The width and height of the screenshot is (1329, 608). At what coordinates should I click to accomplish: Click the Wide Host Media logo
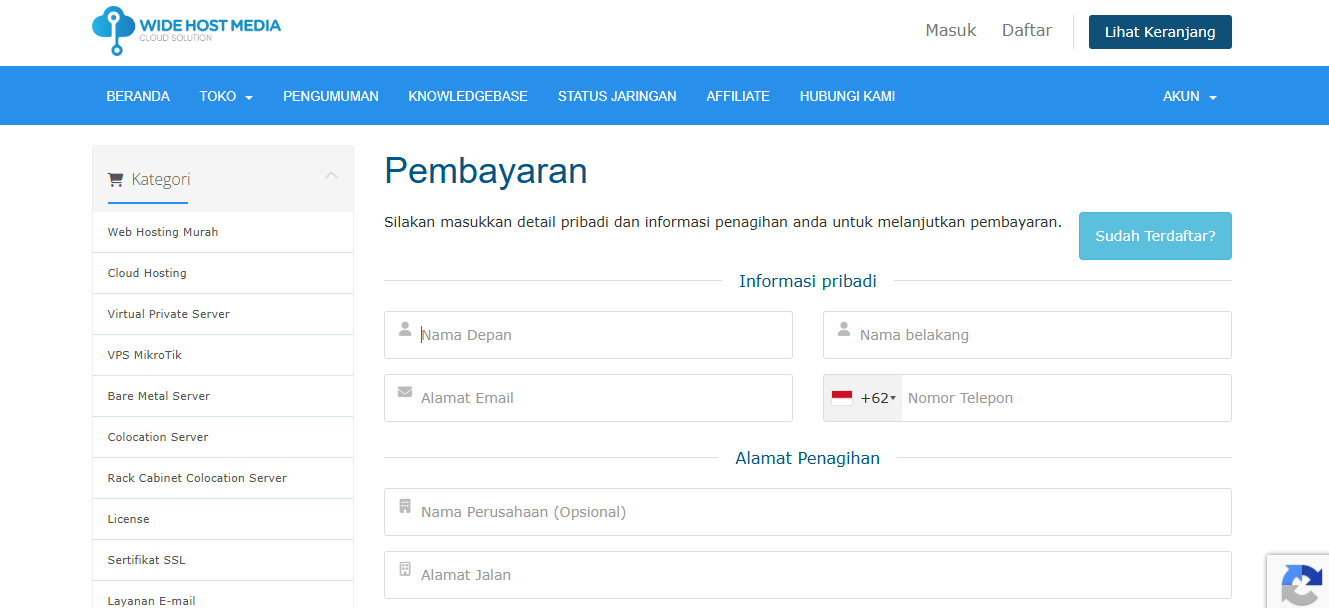click(x=186, y=30)
